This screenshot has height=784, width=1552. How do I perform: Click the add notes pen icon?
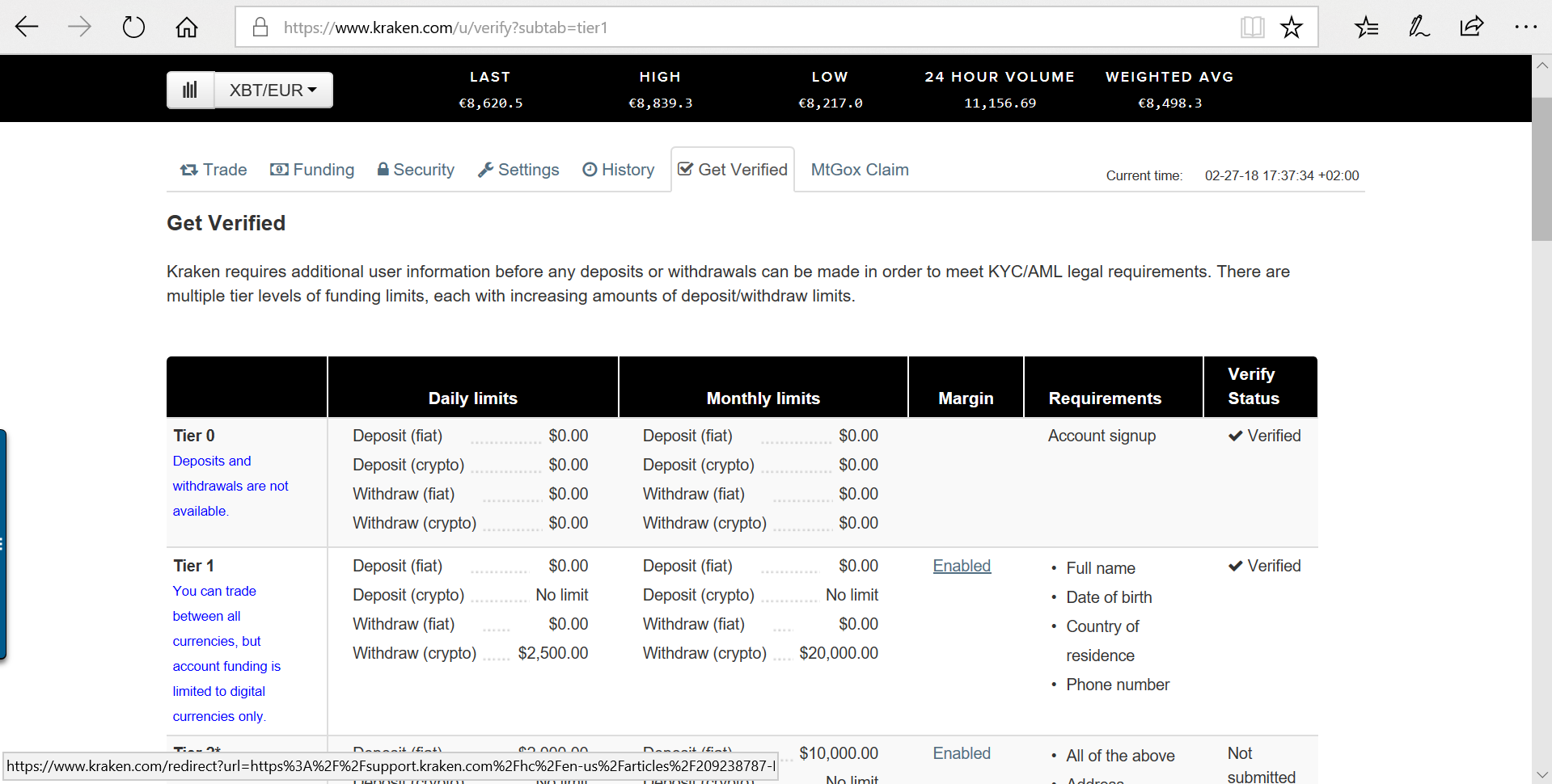(1419, 27)
